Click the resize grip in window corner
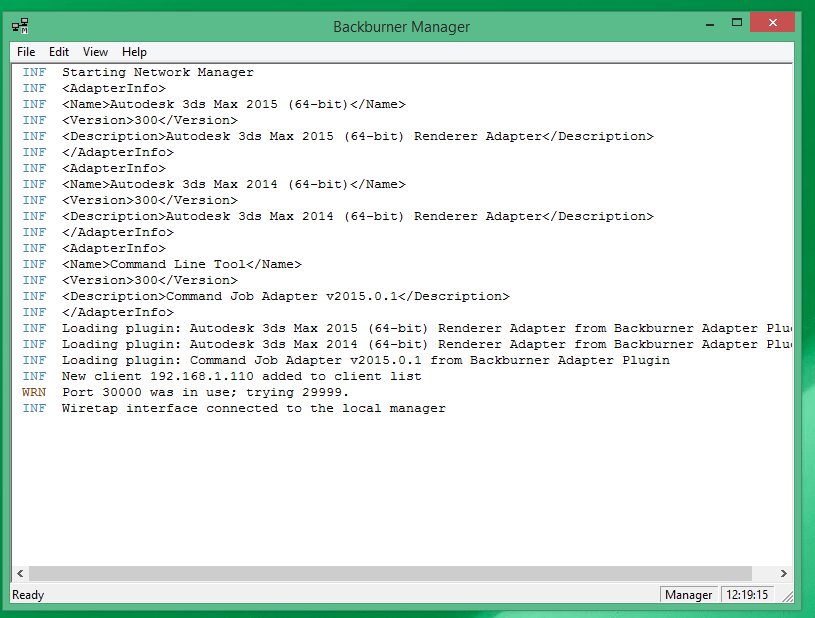This screenshot has width=815, height=618. click(x=788, y=598)
